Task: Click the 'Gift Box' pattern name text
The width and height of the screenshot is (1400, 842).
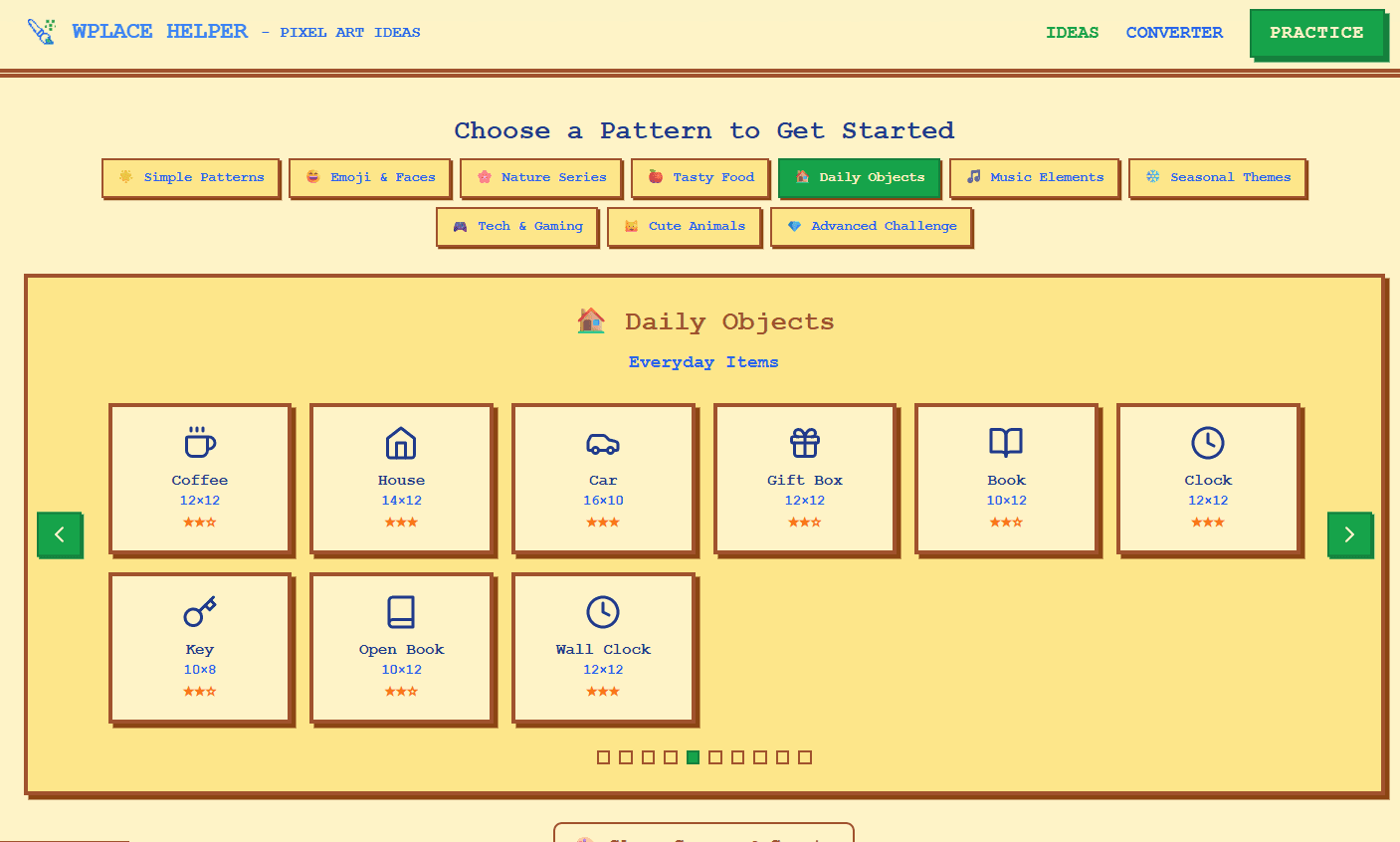Action: coord(805,480)
